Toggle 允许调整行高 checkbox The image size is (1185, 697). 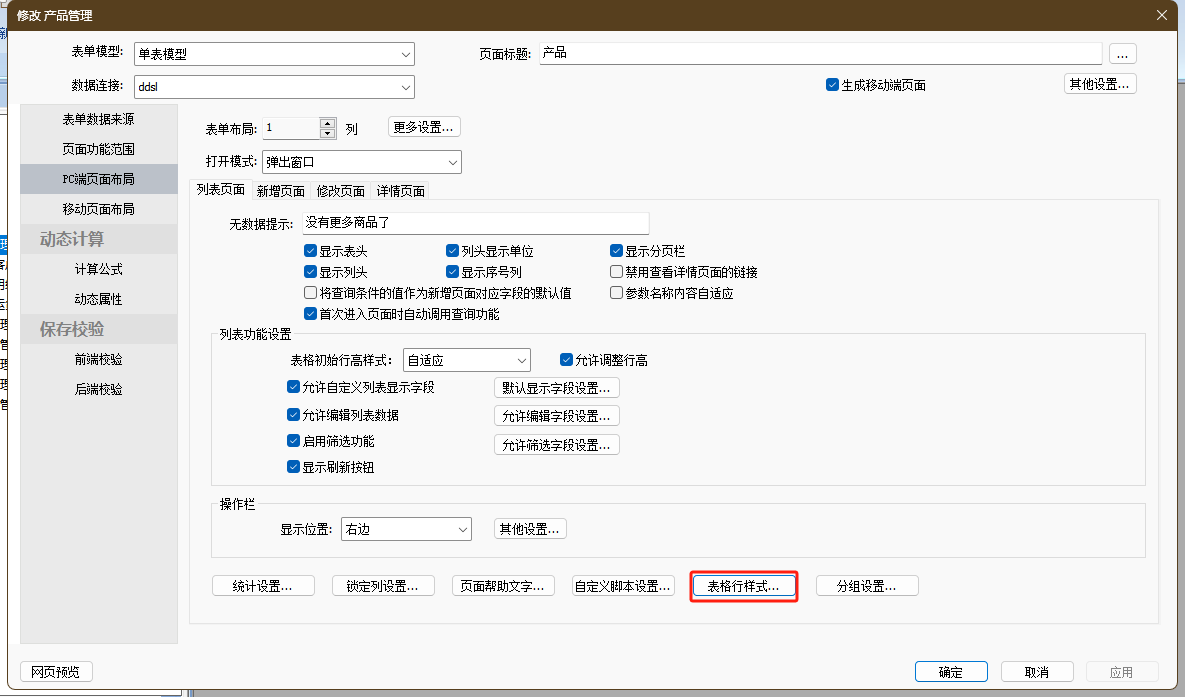pos(567,360)
